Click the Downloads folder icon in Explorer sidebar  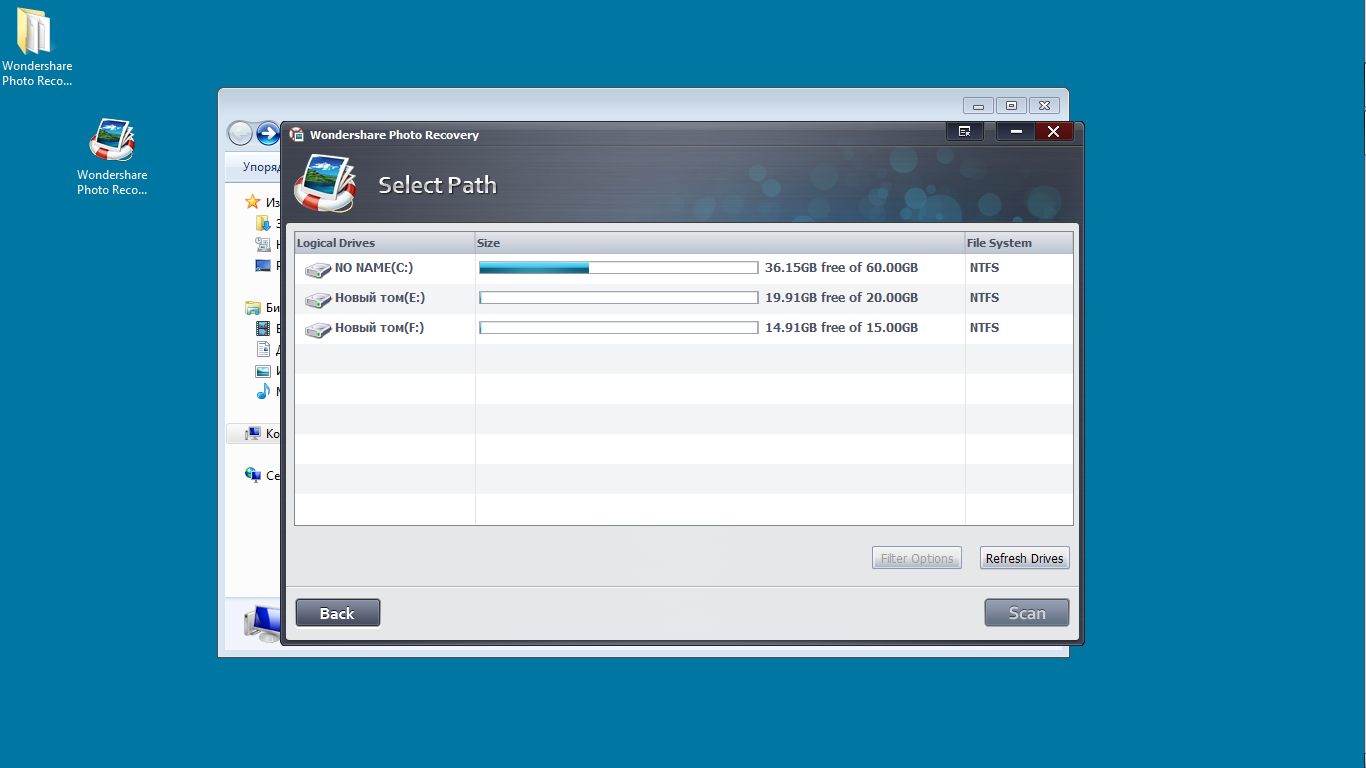263,223
